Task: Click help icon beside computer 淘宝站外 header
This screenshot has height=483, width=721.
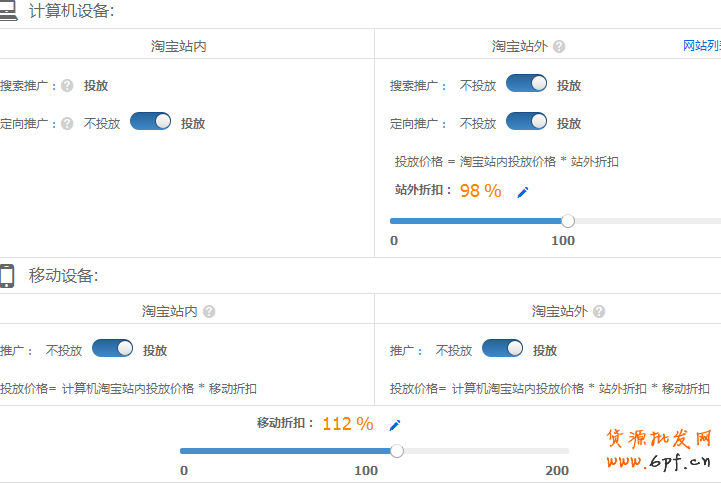Action: click(x=559, y=46)
